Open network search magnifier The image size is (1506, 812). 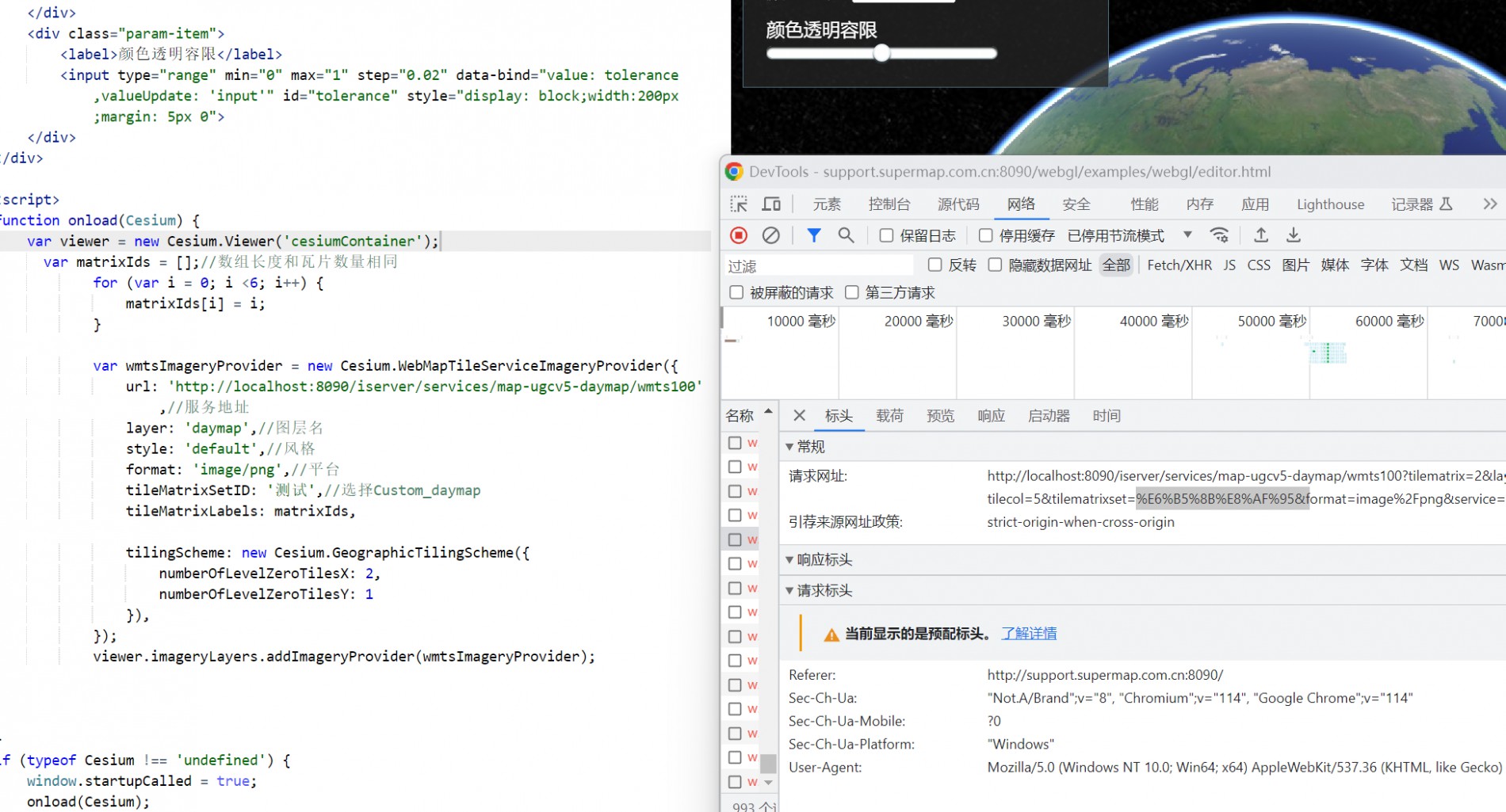pos(846,235)
